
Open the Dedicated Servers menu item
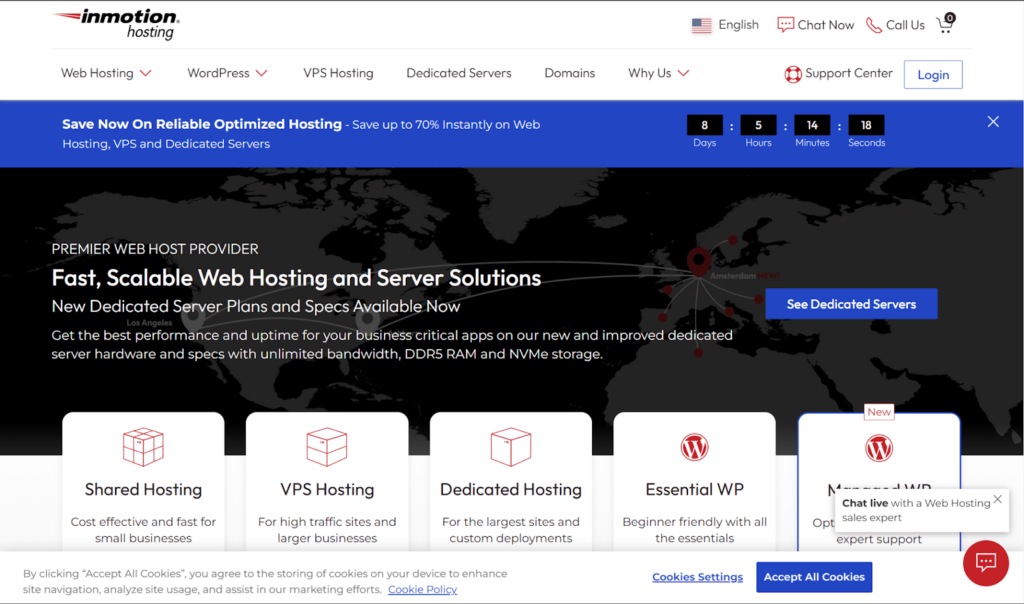(458, 73)
